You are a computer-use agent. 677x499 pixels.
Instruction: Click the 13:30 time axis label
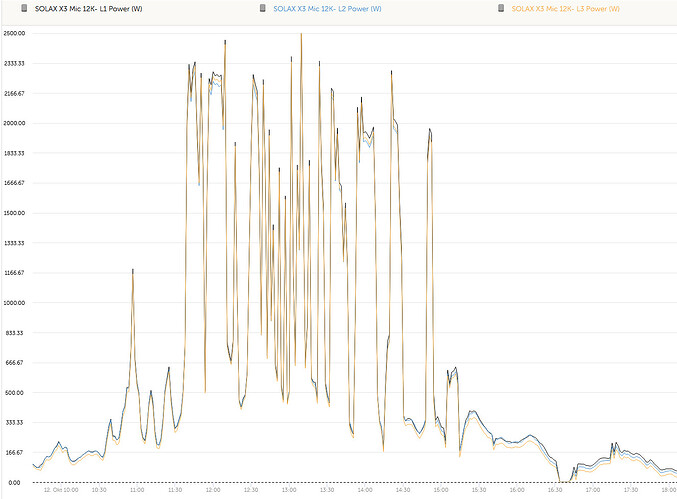click(327, 490)
